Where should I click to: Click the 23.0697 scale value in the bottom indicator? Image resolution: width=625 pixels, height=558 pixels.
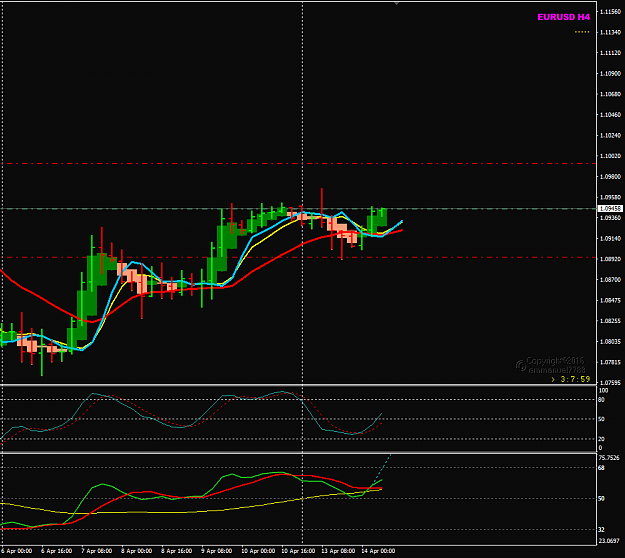click(x=609, y=541)
